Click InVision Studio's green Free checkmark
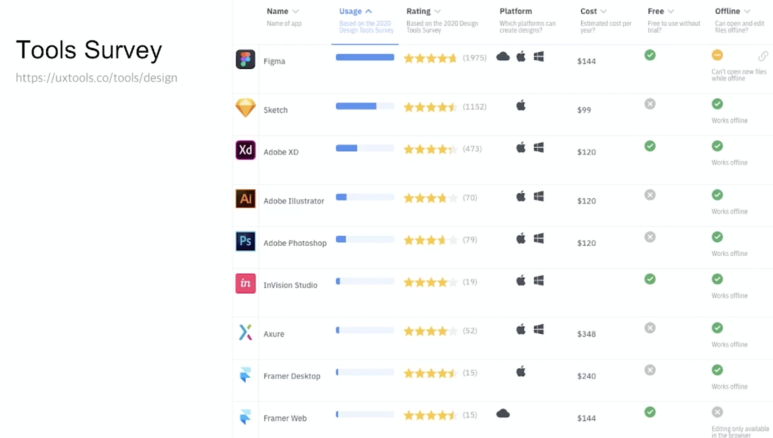Screen dimensions: 773x438 pos(650,279)
